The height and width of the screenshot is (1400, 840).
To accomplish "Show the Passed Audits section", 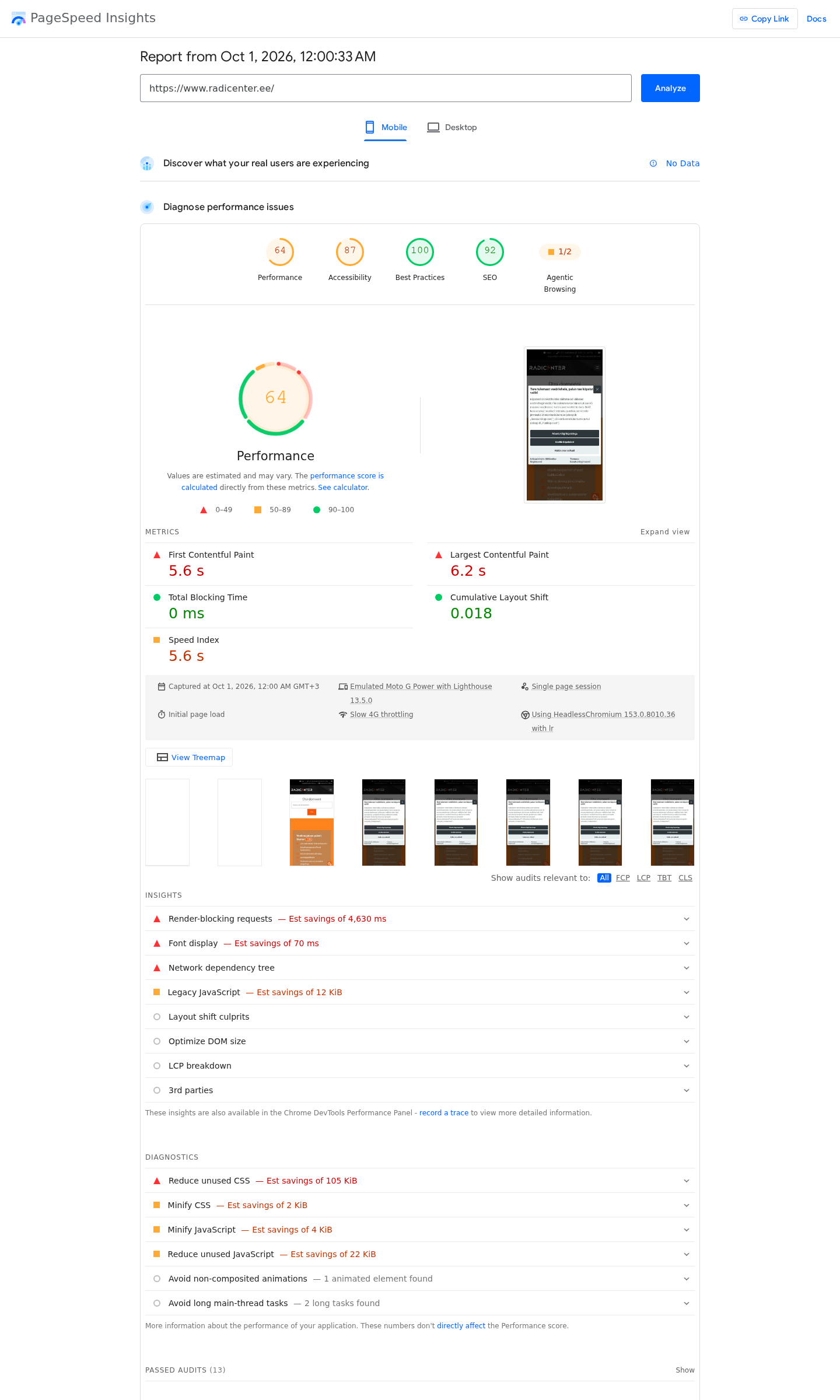I will pyautogui.click(x=685, y=1370).
